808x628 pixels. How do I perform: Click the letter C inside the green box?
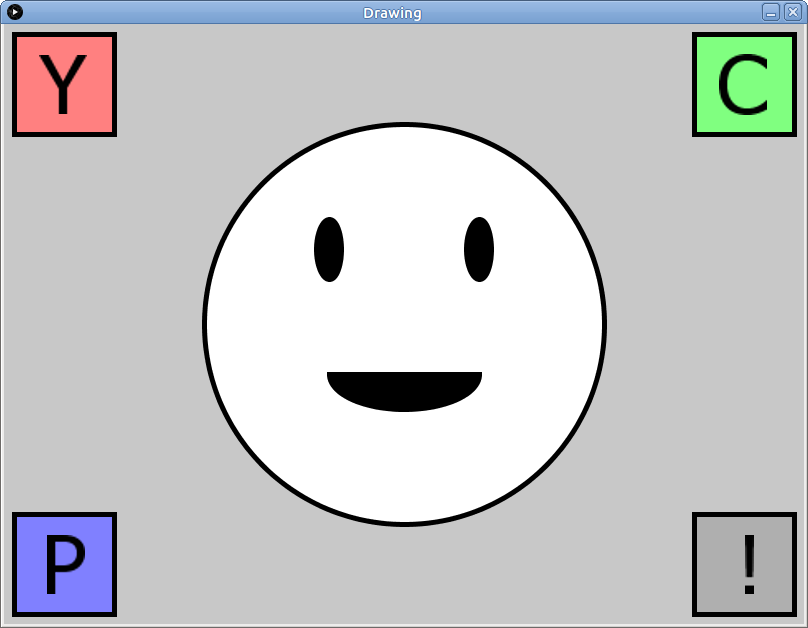(x=742, y=84)
